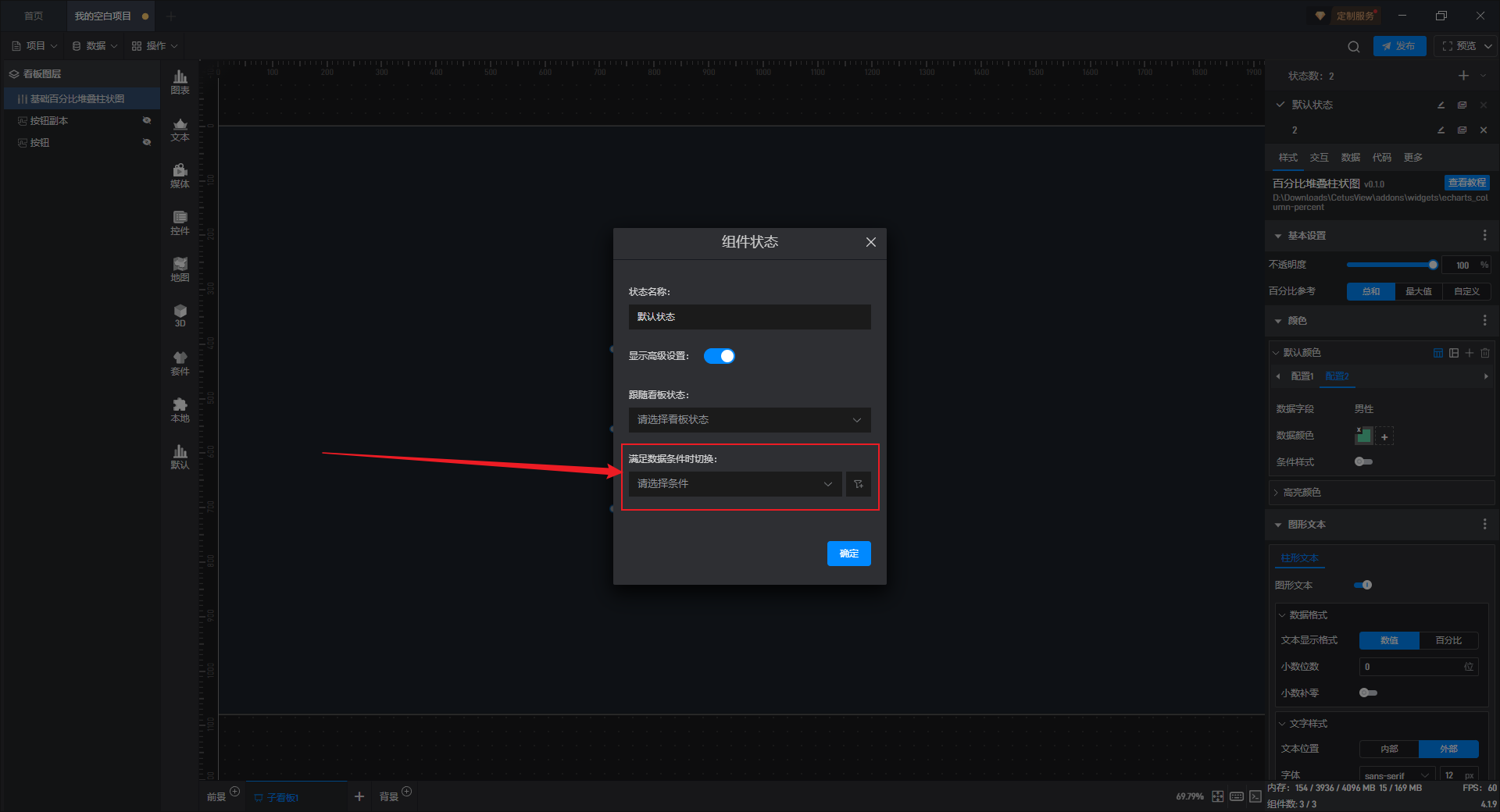Open the 套件 kit components panel

[x=180, y=363]
